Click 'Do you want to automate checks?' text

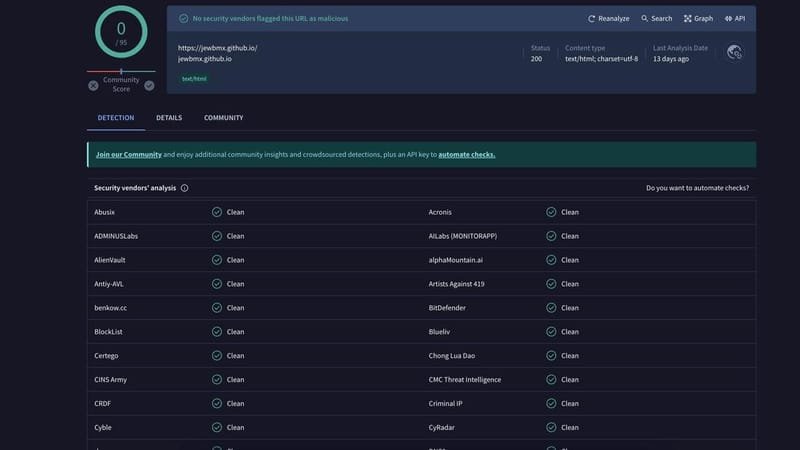click(x=697, y=188)
